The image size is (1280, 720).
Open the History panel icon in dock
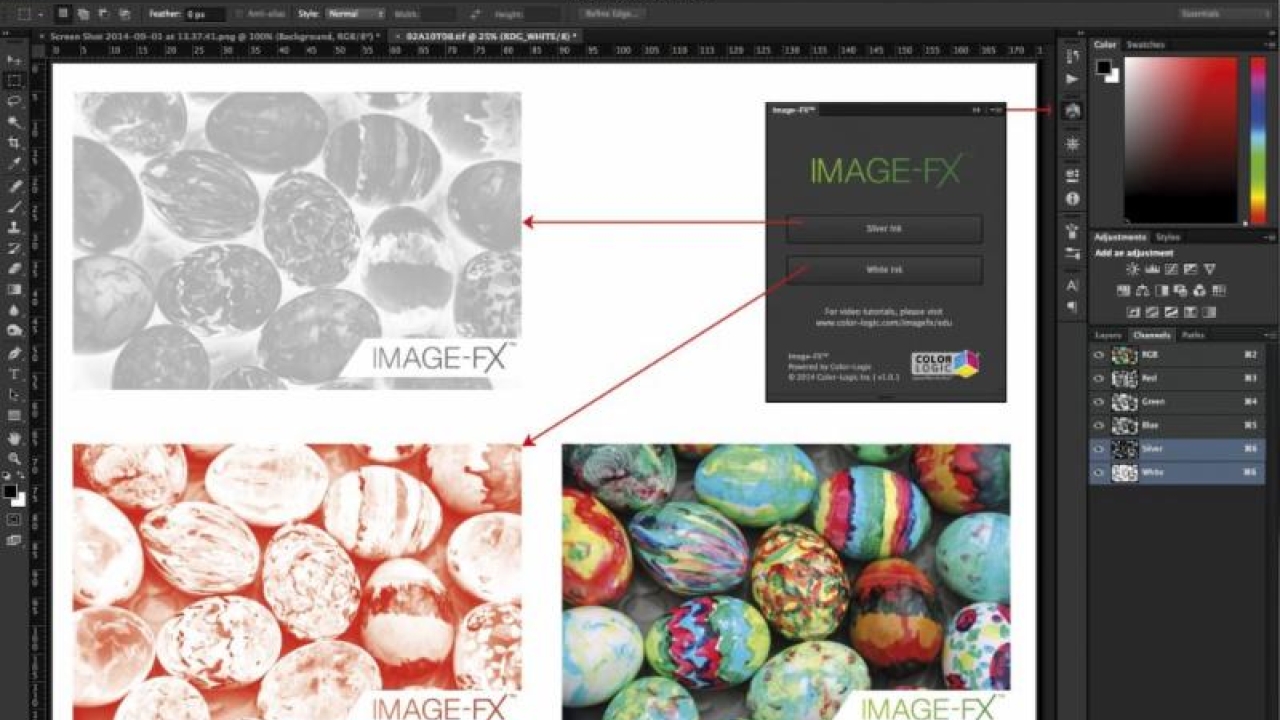click(1073, 56)
